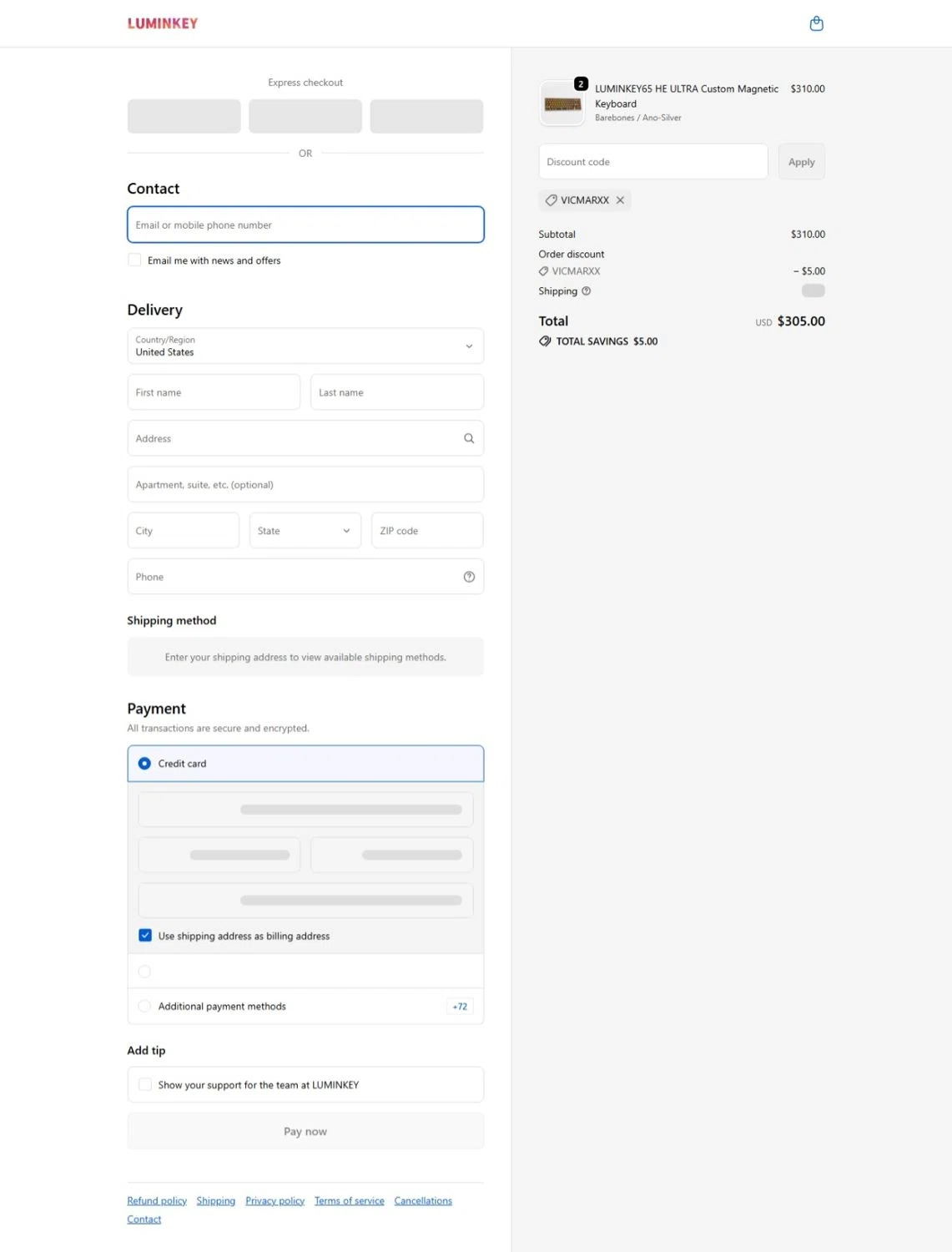Click the Discount code field

point(653,162)
